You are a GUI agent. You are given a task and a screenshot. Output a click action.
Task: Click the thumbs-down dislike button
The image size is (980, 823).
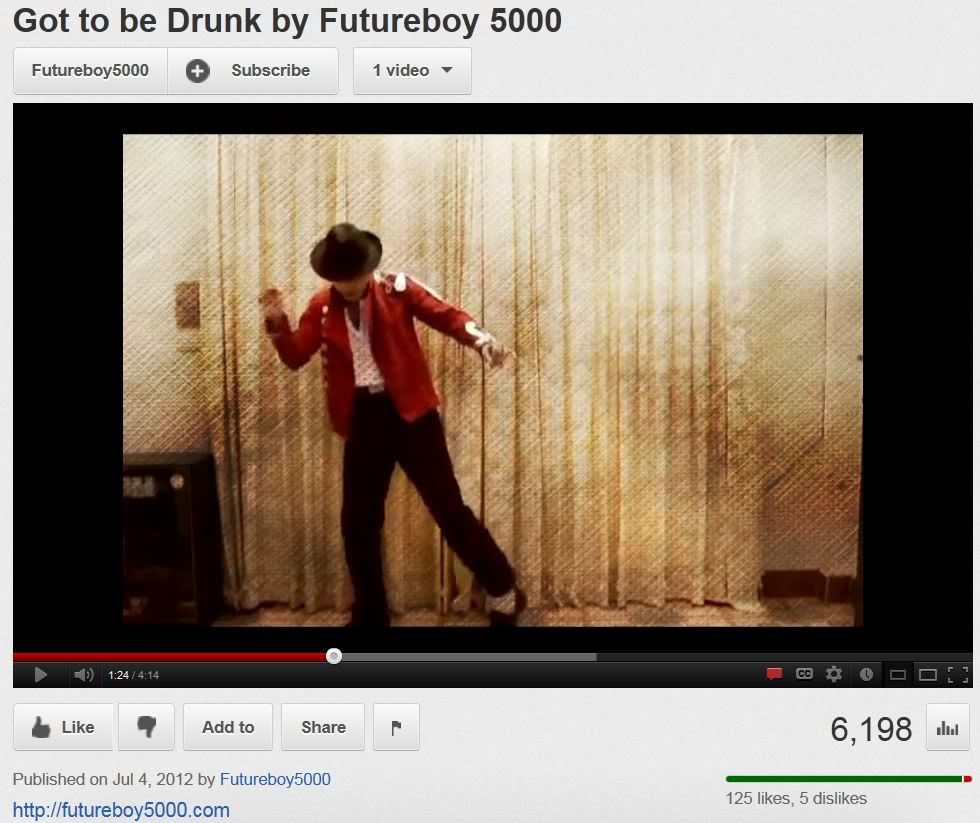coord(146,727)
